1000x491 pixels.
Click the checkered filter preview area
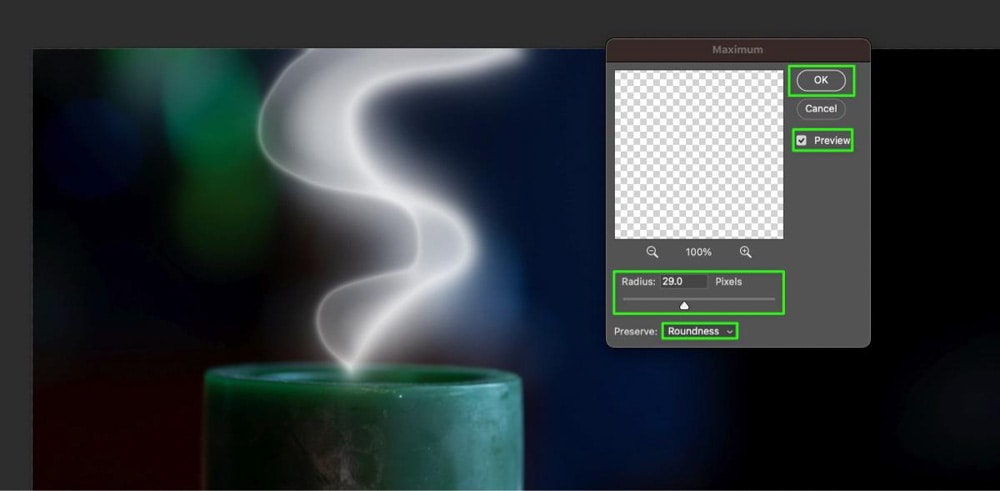tap(699, 154)
